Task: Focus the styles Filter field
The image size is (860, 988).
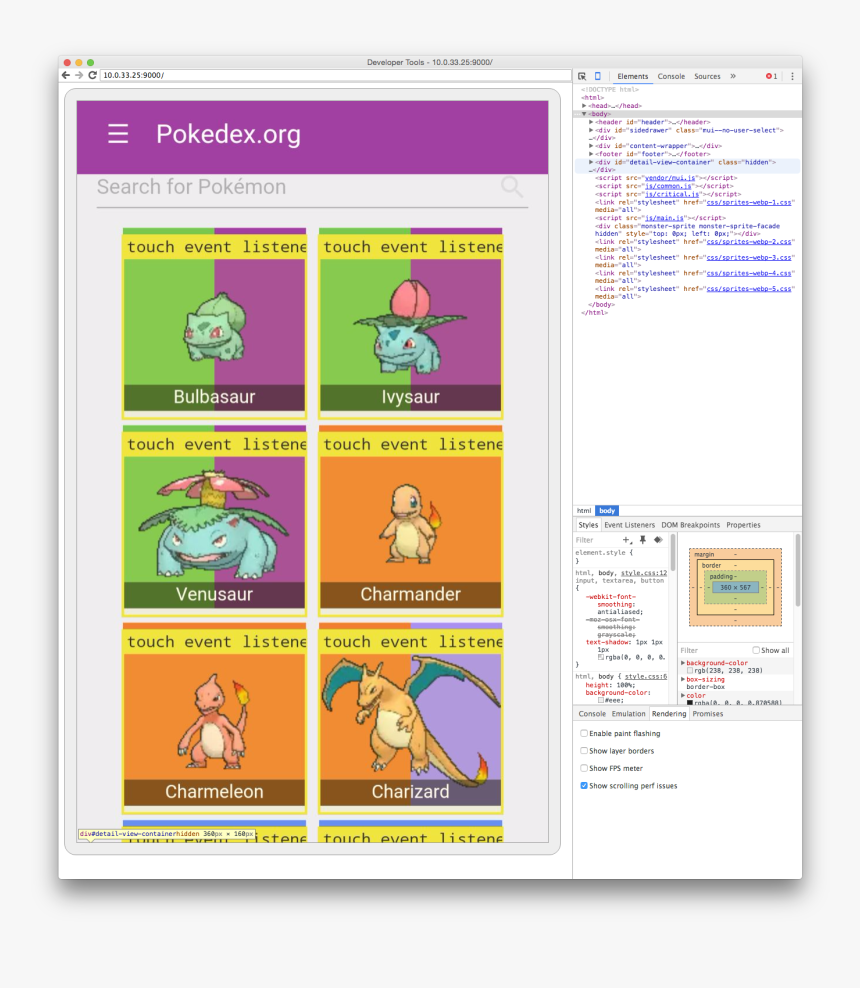Action: point(596,540)
